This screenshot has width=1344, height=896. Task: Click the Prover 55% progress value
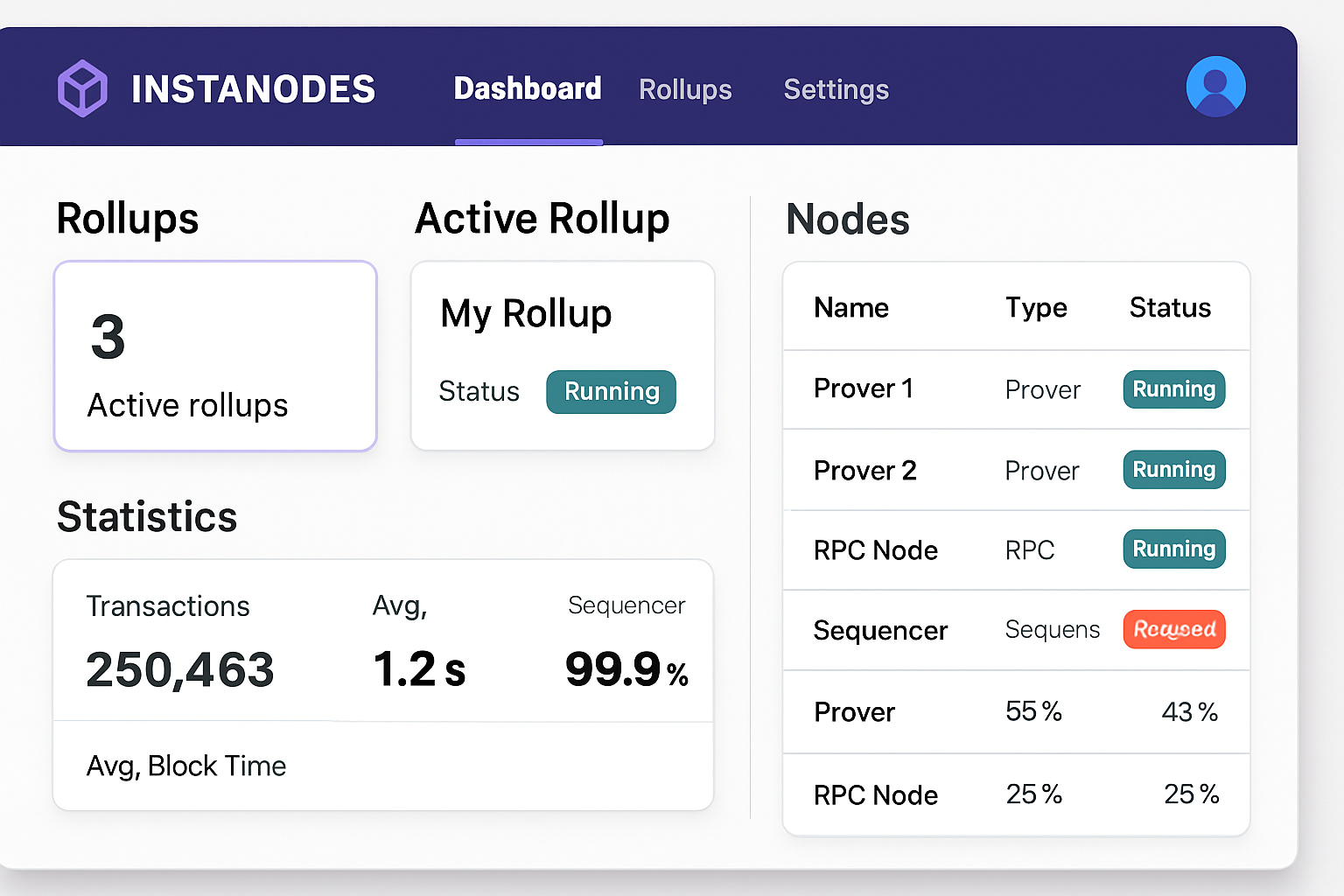pyautogui.click(x=1033, y=711)
